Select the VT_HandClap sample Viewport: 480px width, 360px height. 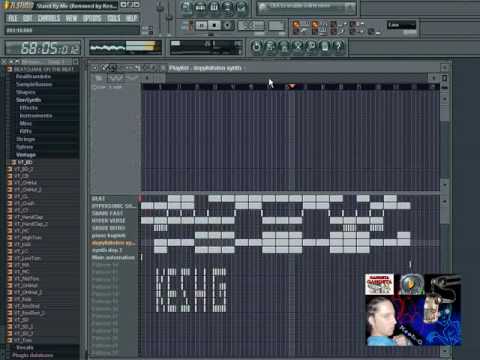click(29, 217)
